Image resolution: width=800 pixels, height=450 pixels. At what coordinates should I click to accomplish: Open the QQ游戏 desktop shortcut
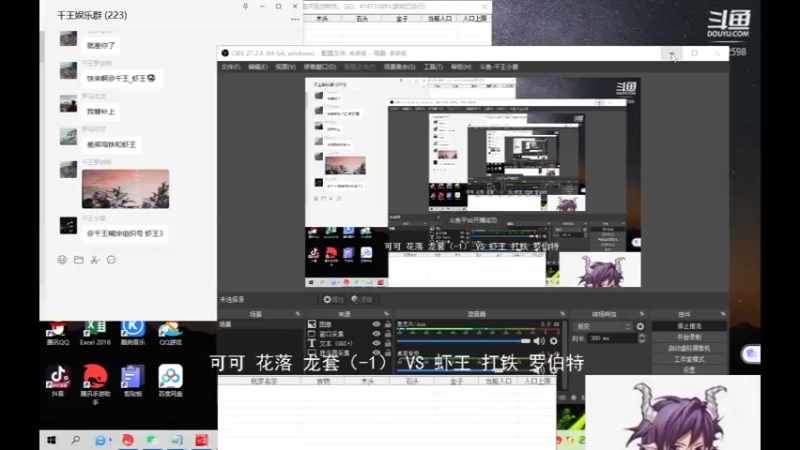[x=170, y=334]
